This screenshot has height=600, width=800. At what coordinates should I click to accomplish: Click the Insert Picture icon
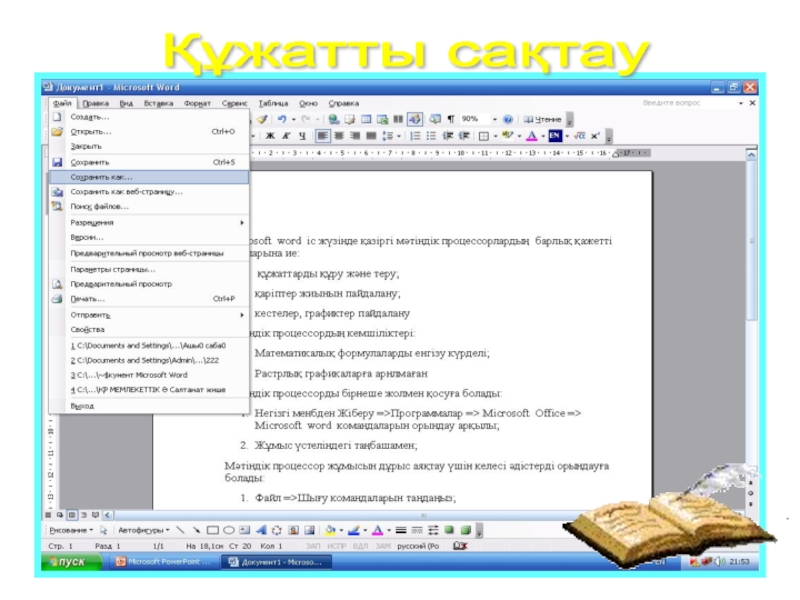(x=309, y=530)
